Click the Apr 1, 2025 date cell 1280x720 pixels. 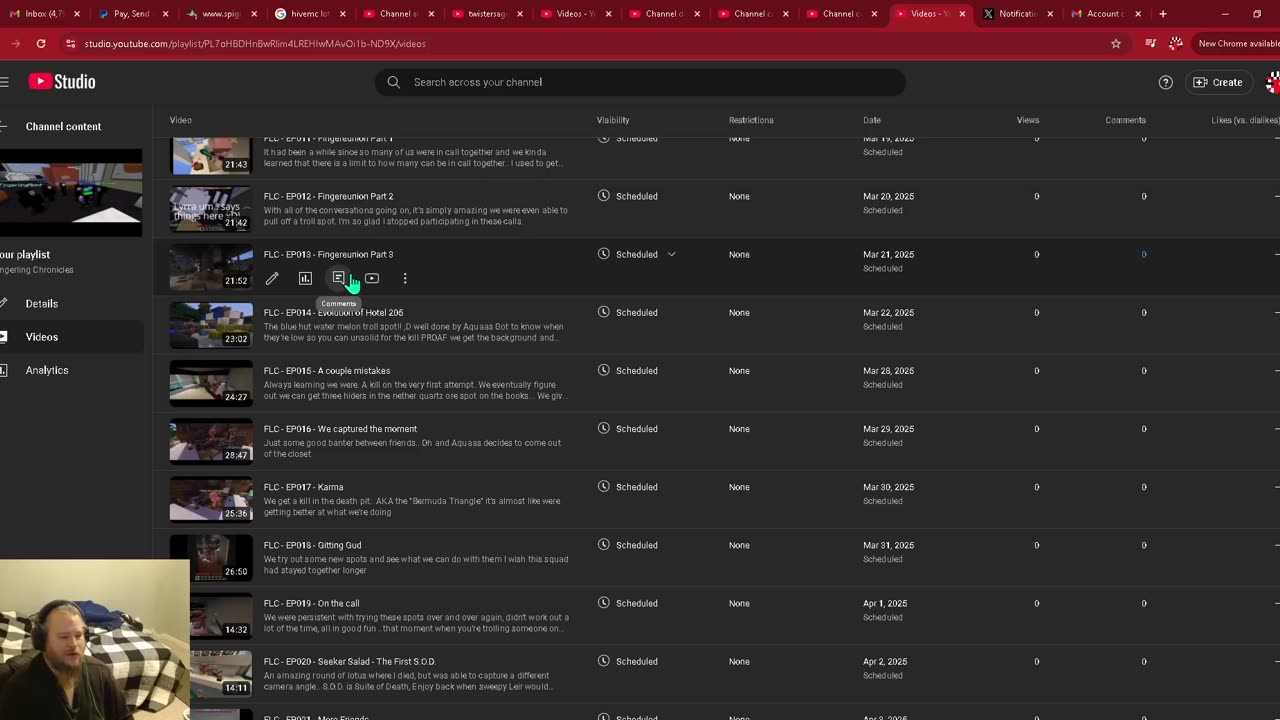[885, 603]
